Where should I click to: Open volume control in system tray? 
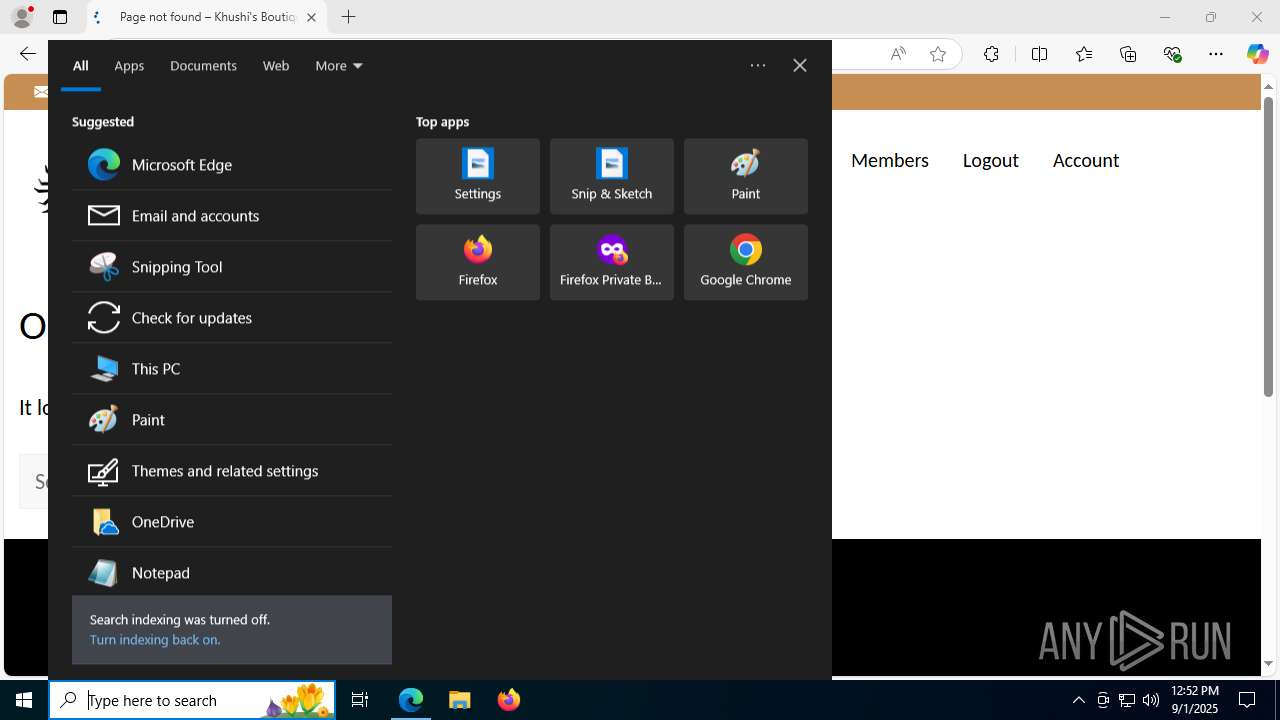tap(1151, 700)
